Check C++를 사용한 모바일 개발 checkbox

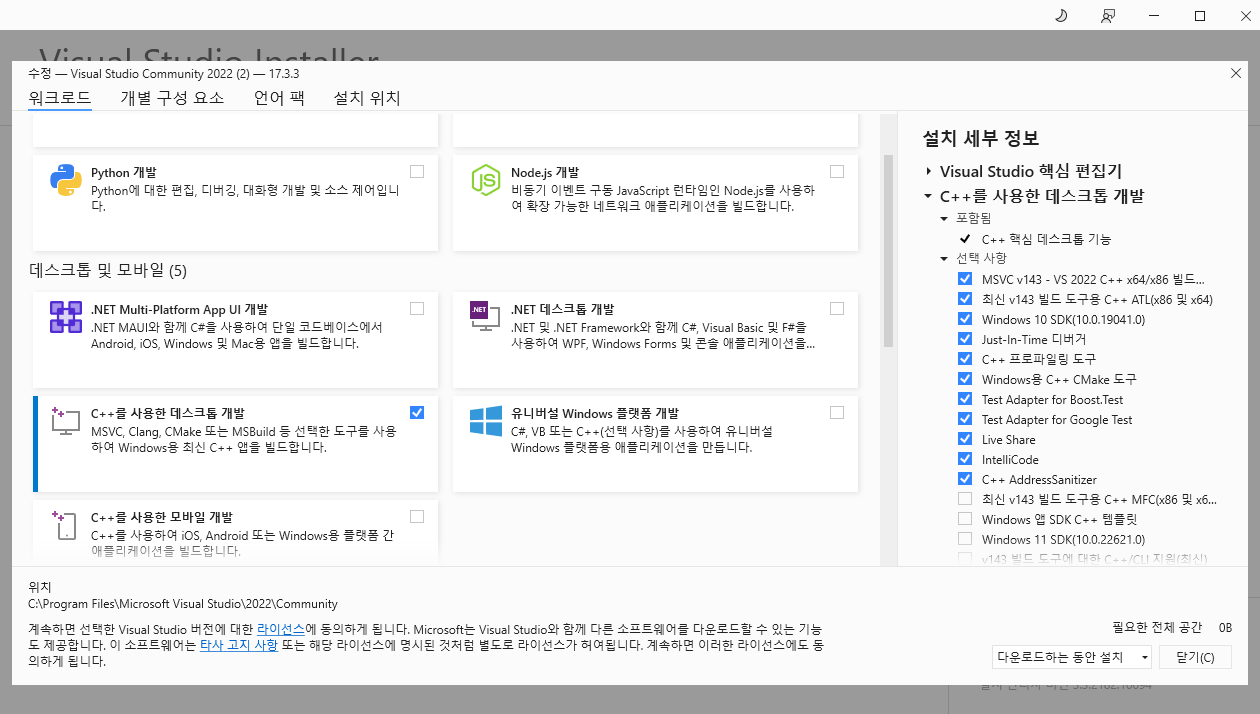tap(417, 516)
